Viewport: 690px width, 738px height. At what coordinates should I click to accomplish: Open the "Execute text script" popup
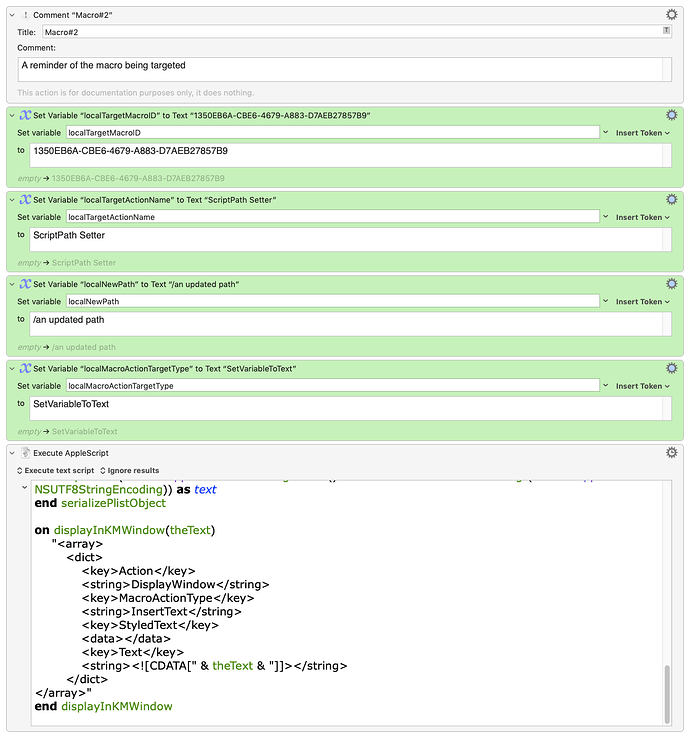coord(55,470)
